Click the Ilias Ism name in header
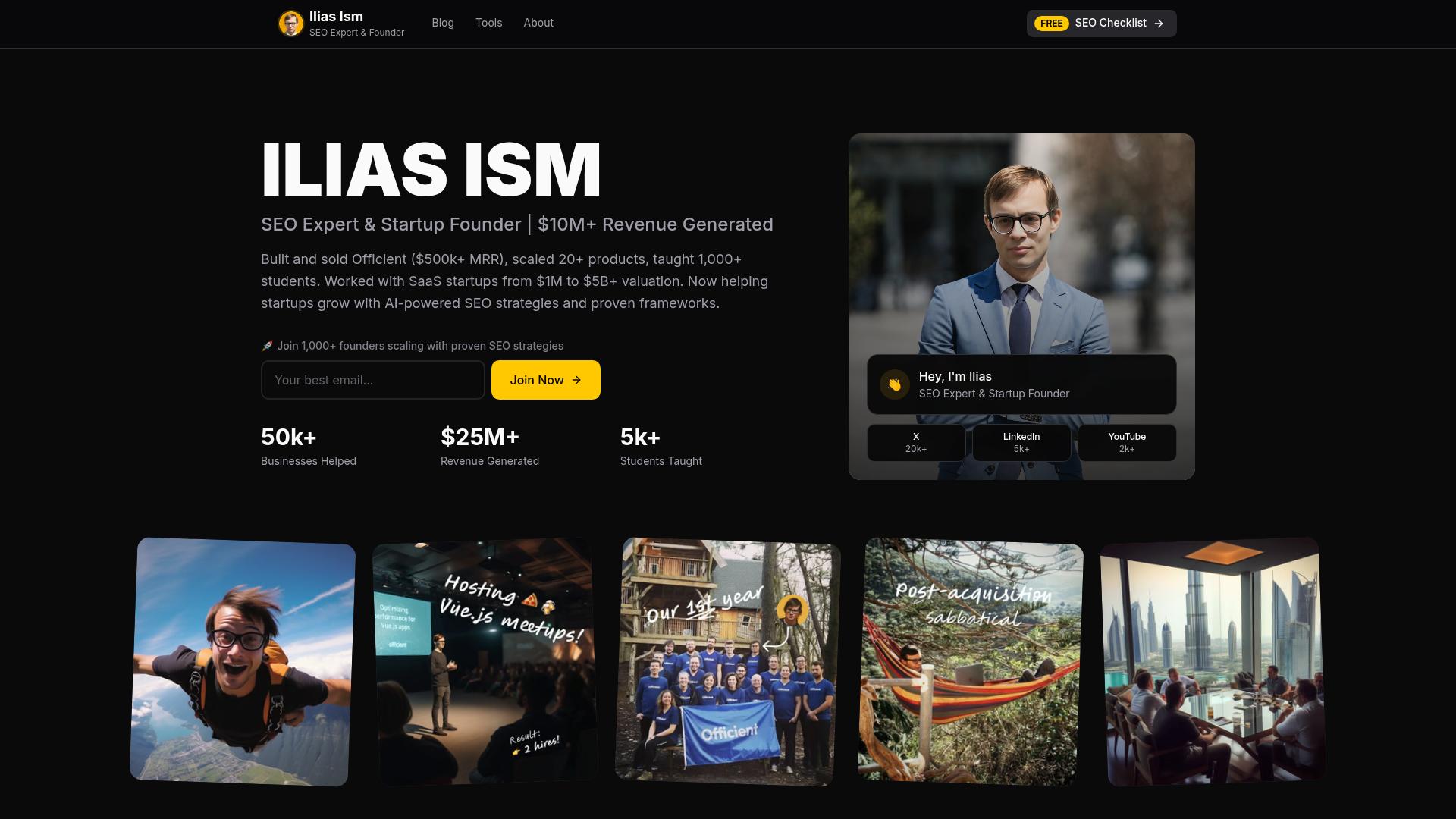The image size is (1456, 819). [x=335, y=15]
